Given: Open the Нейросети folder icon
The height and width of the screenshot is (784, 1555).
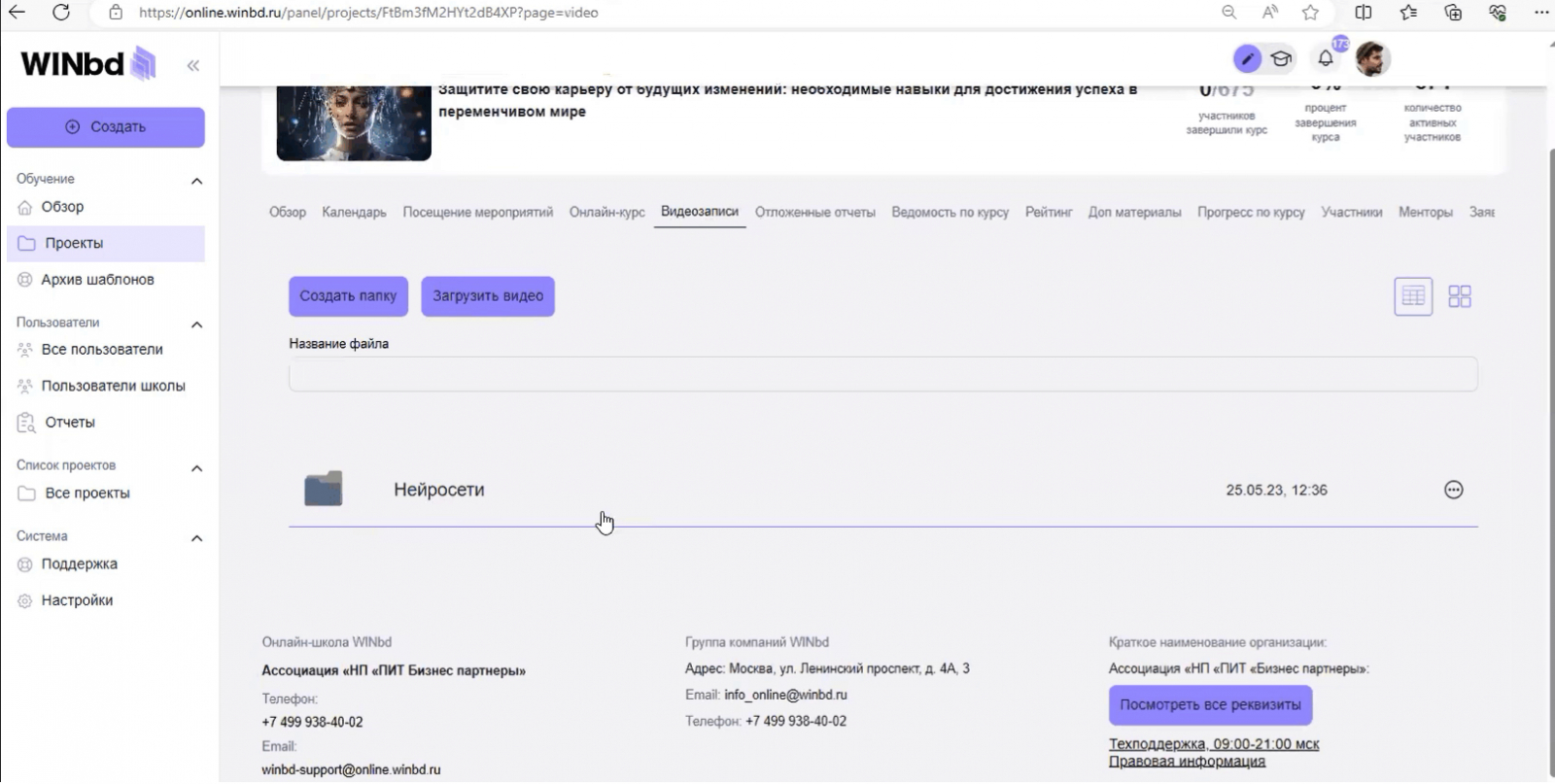Looking at the screenshot, I should point(324,489).
